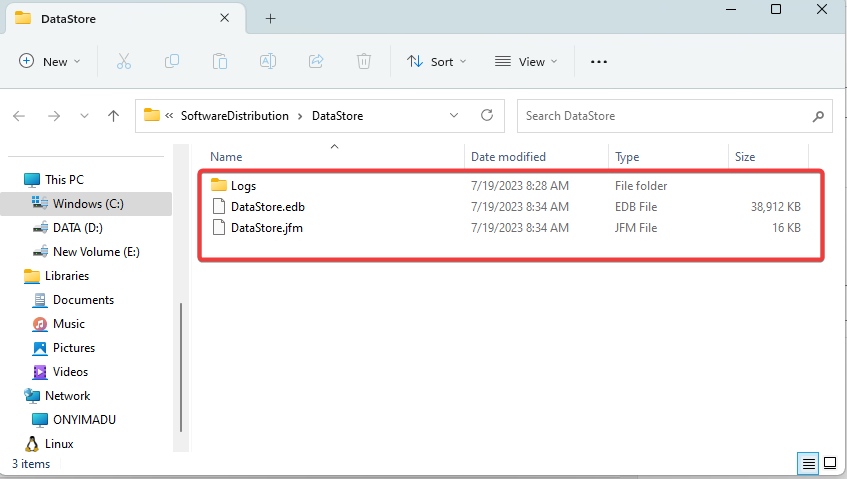Select the Logs folder
The height and width of the screenshot is (479, 847).
click(243, 186)
